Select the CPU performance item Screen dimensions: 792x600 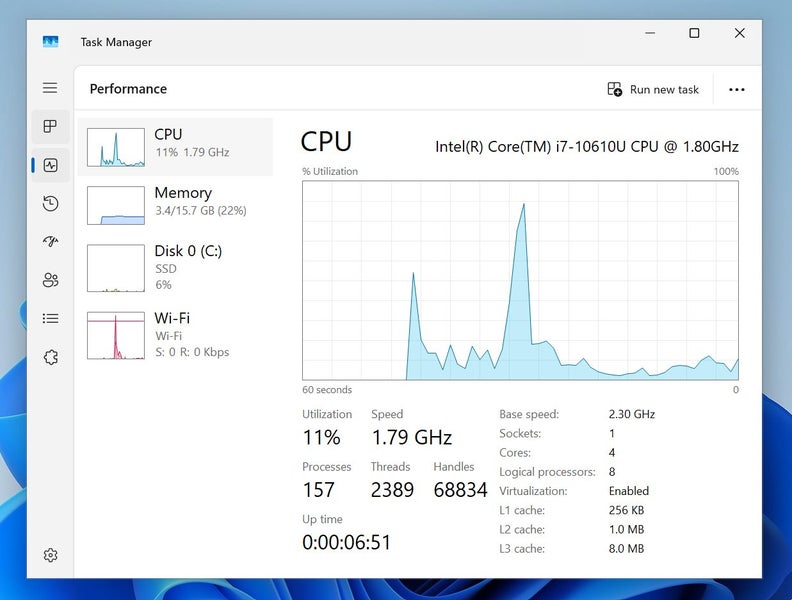click(175, 147)
